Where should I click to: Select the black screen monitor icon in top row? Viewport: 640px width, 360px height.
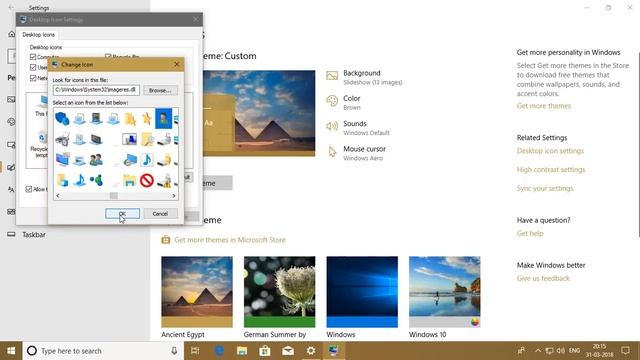pos(96,119)
